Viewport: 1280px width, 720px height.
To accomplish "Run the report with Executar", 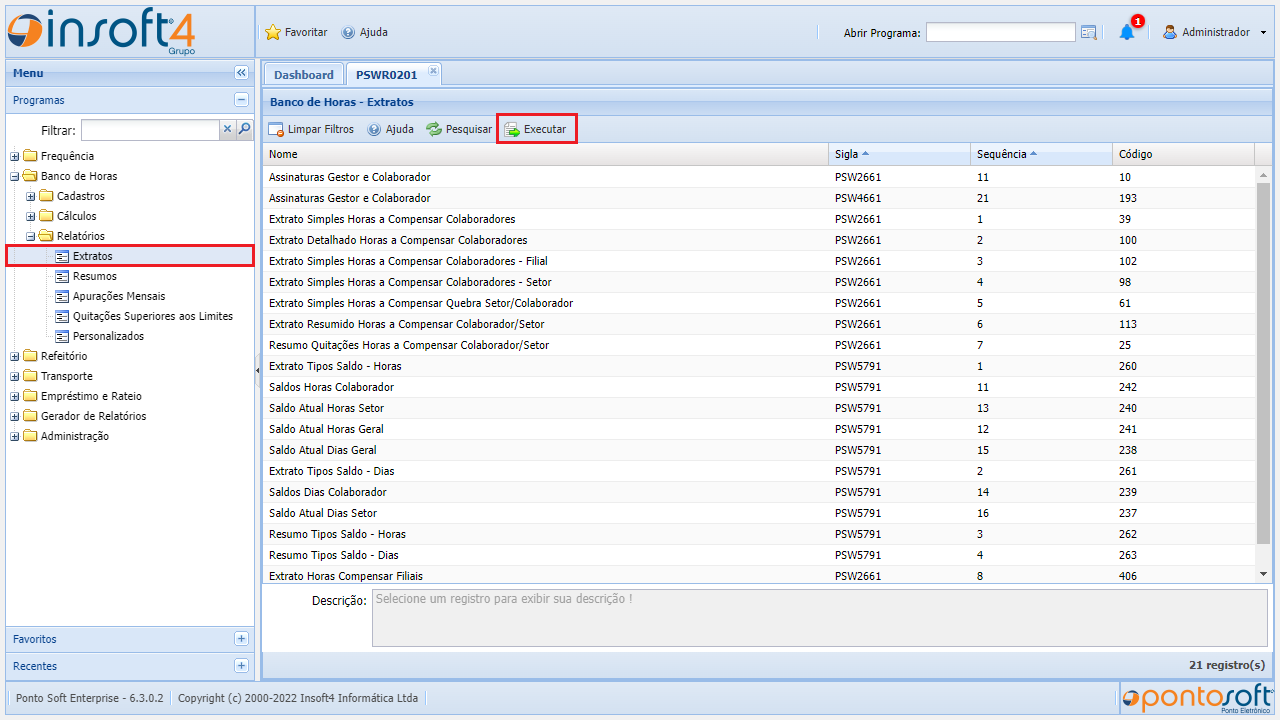I will click(536, 129).
